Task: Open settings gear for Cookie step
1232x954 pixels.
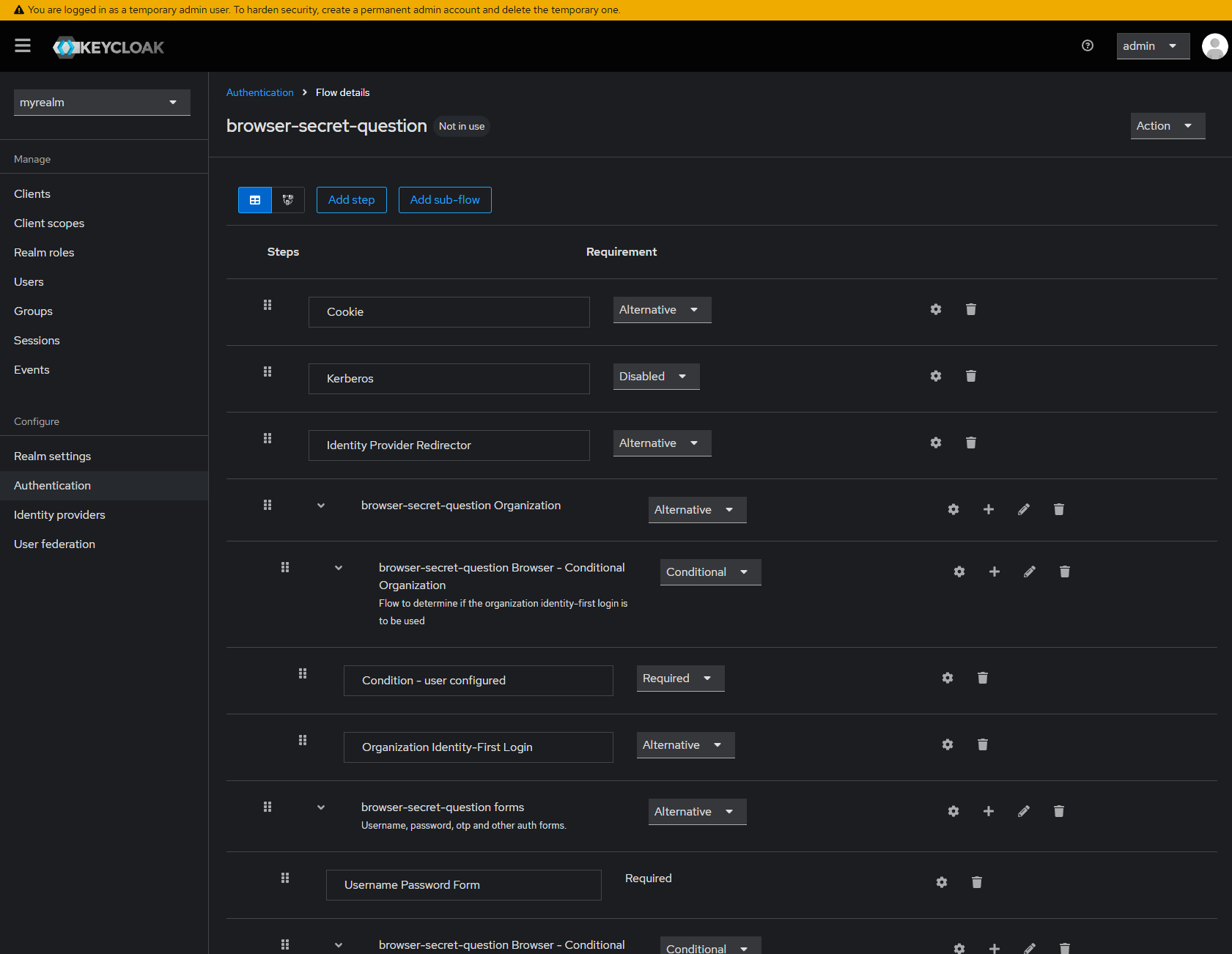Action: 936,309
